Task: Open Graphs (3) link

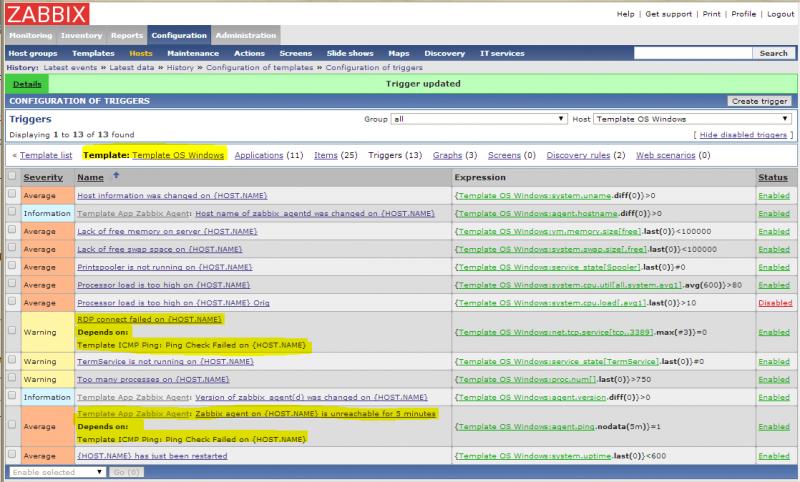Action: click(x=447, y=155)
